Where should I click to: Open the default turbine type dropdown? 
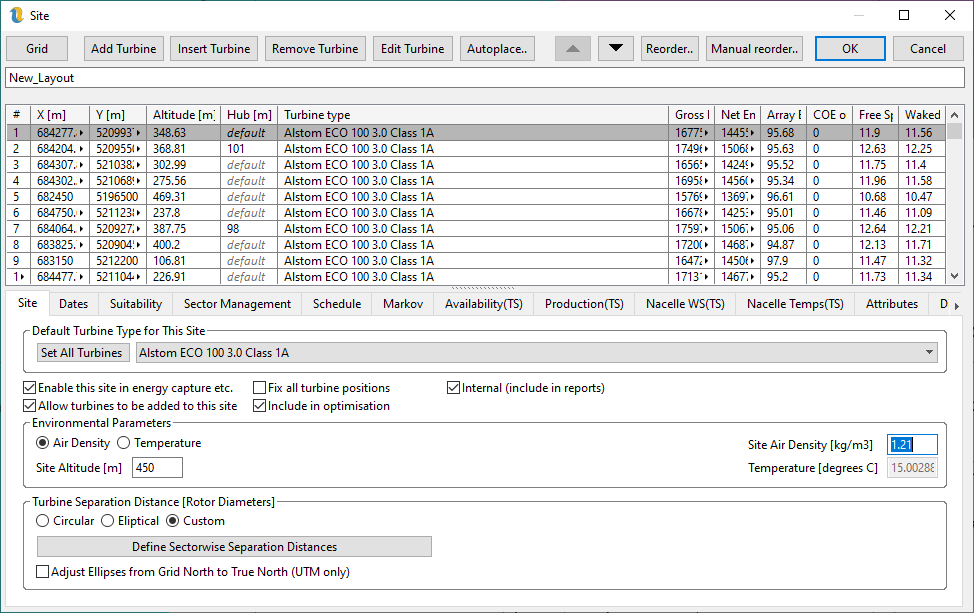930,352
